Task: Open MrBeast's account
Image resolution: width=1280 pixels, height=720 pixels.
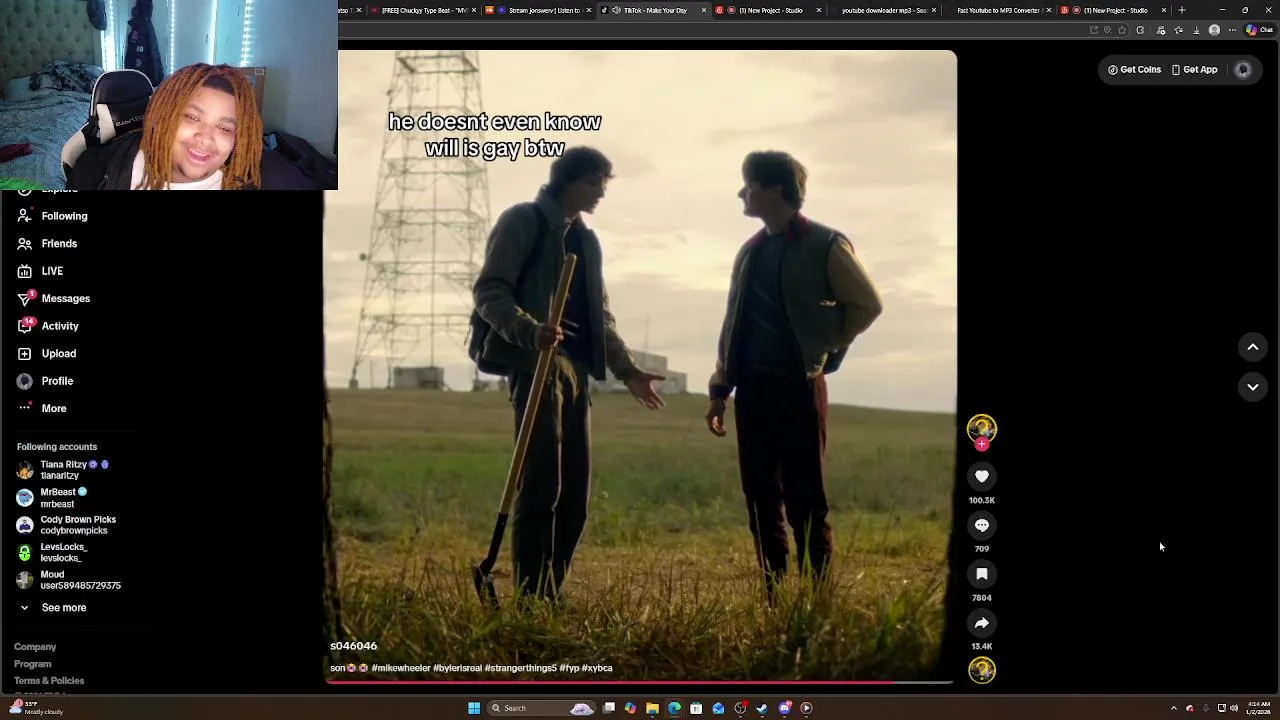Action: (52, 498)
